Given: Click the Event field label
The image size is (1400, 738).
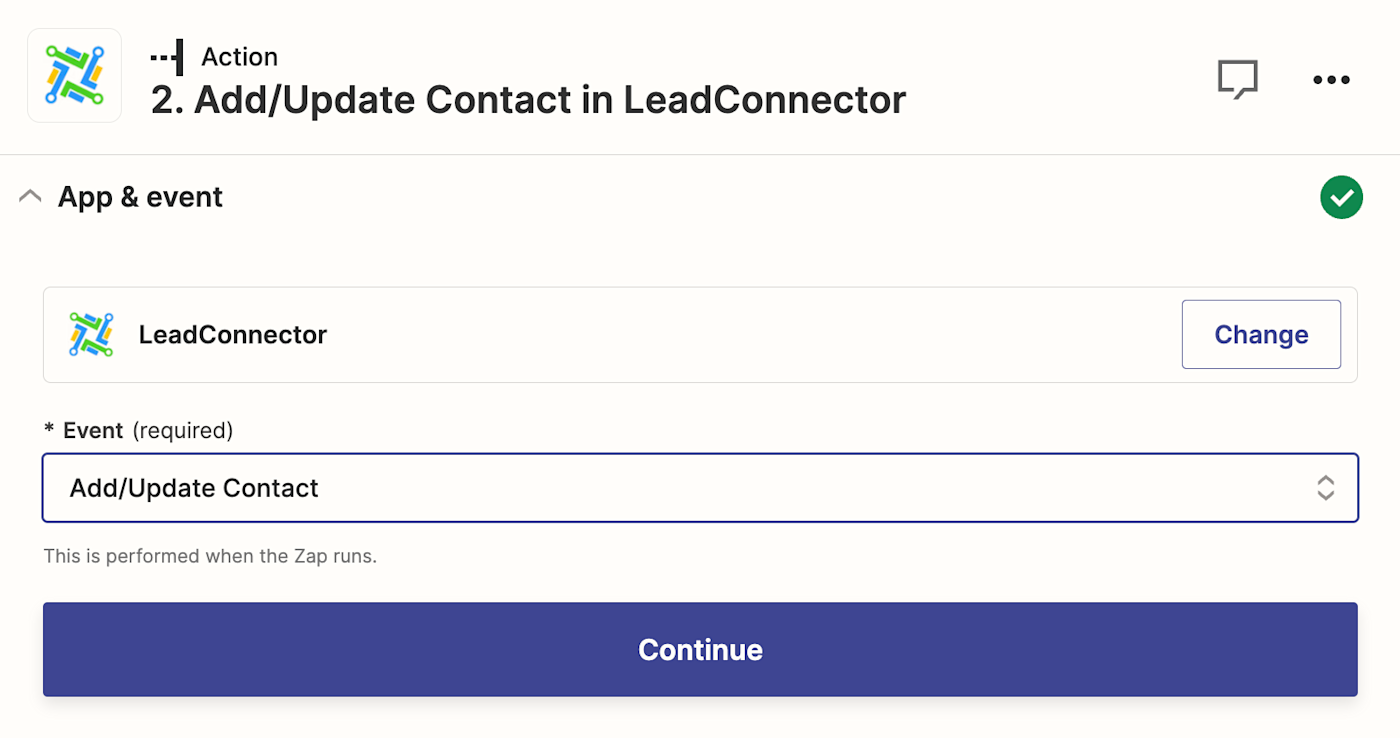Looking at the screenshot, I should (x=92, y=430).
